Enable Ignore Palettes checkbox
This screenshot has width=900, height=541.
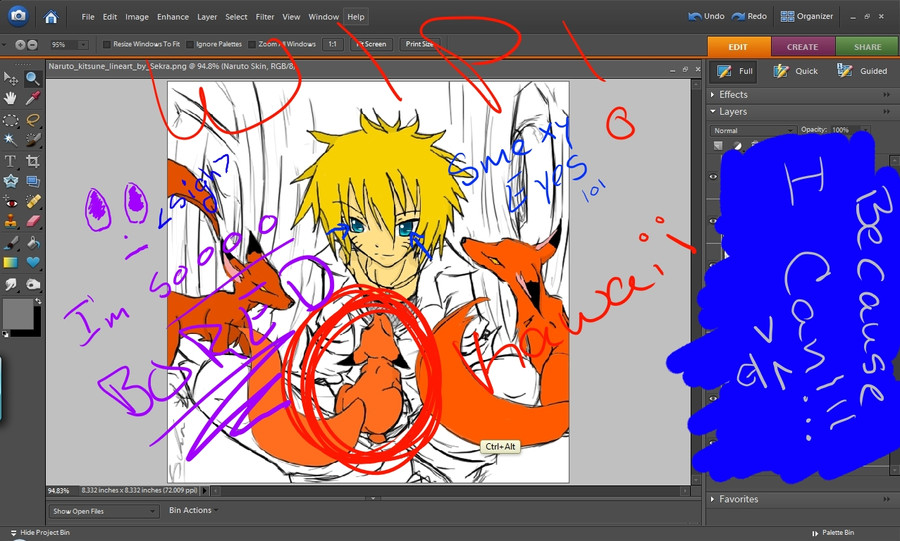(x=189, y=44)
